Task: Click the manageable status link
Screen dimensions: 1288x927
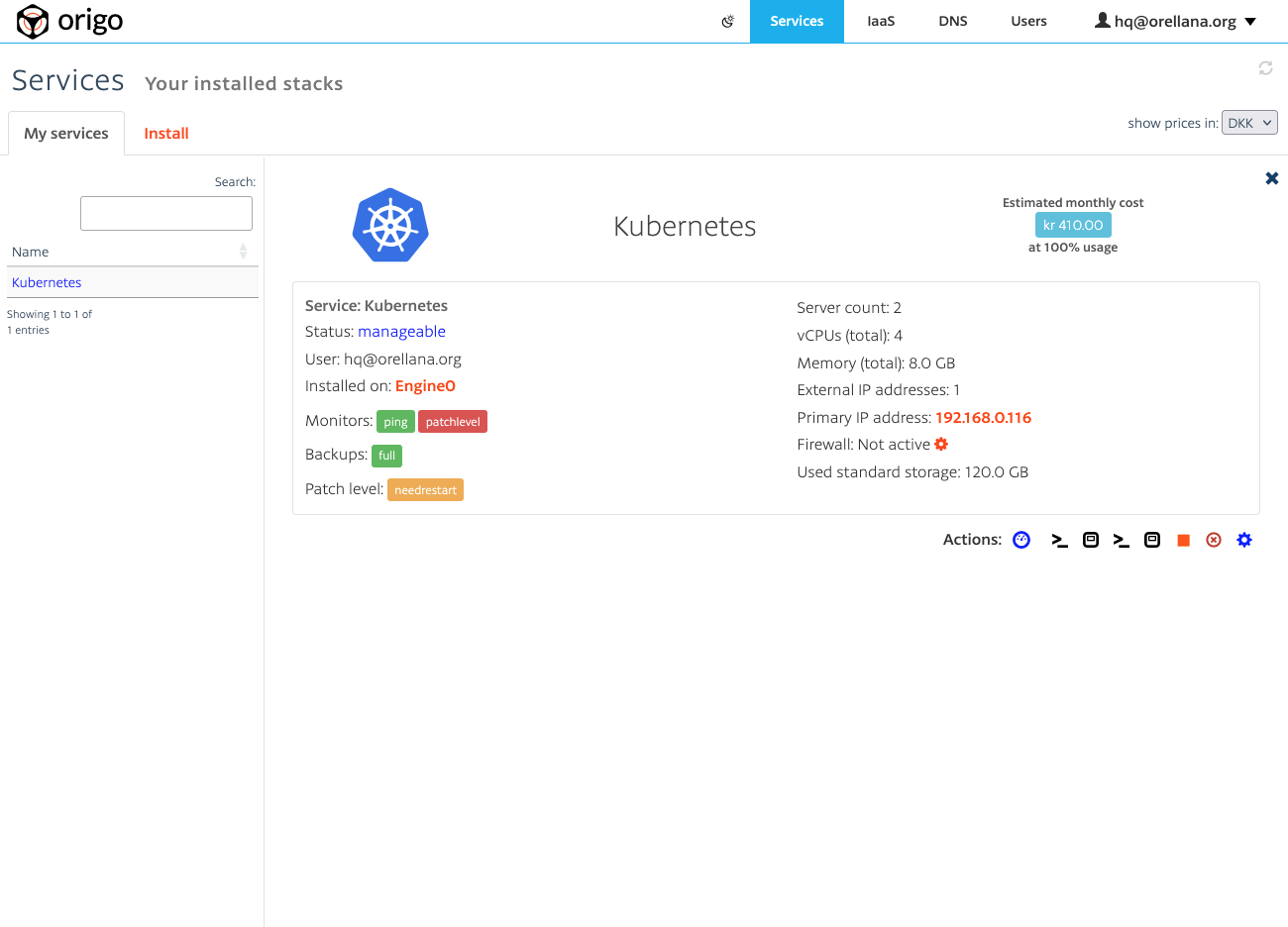Action: (x=401, y=332)
